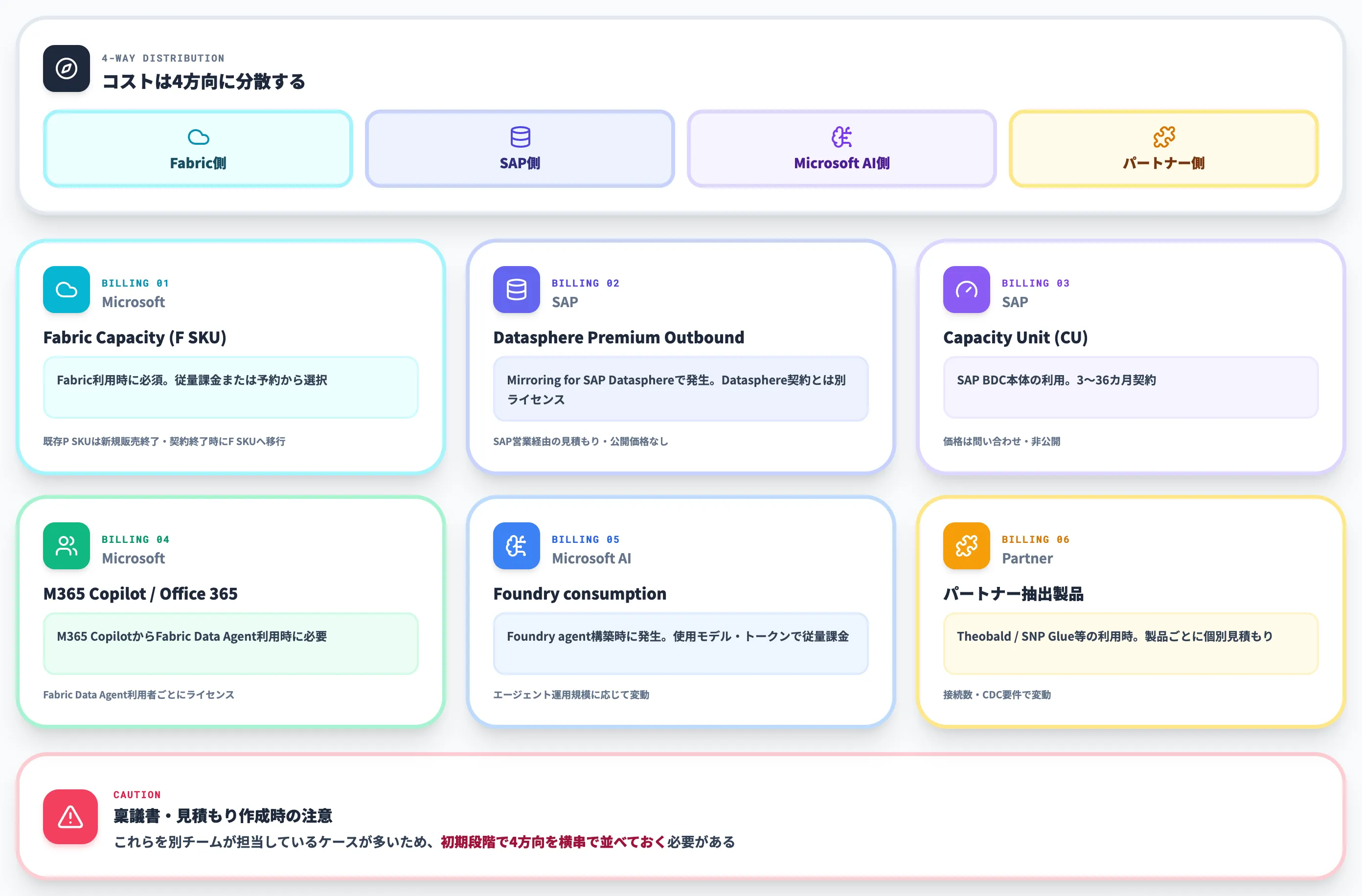The width and height of the screenshot is (1362, 896).
Task: Select the Fabric側 tile
Action: pos(198,149)
